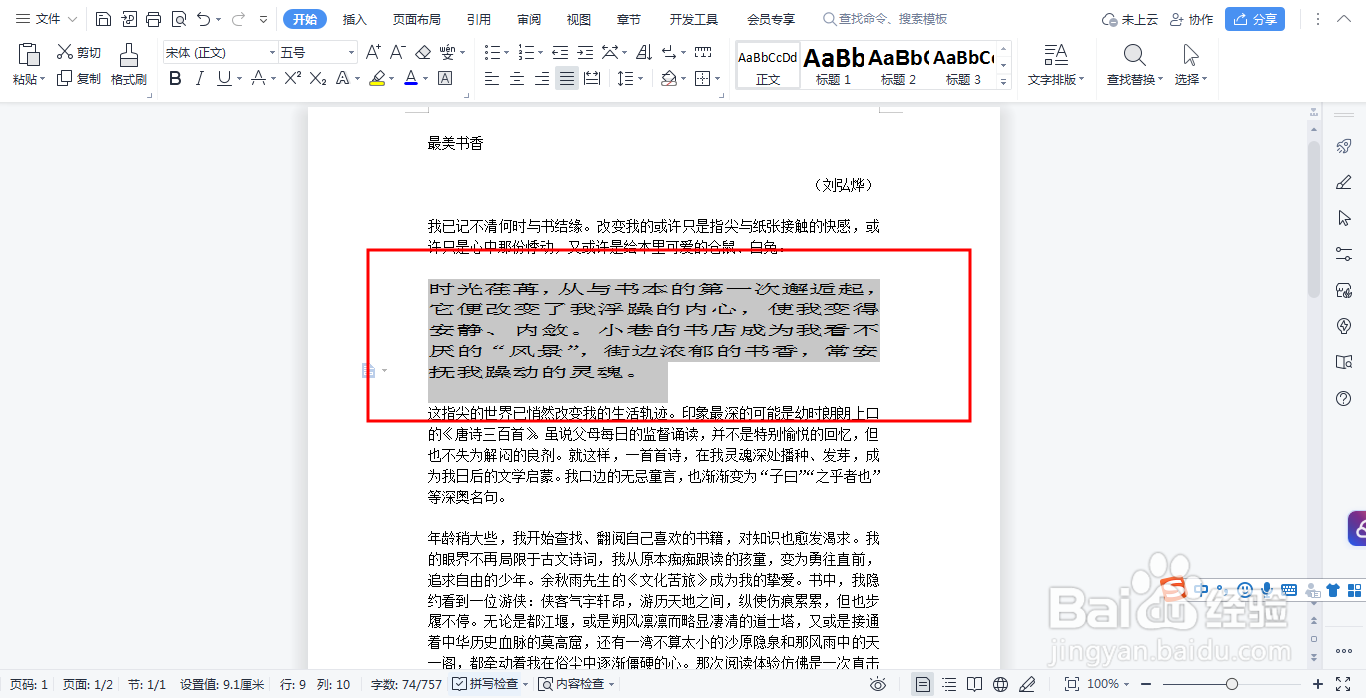Image resolution: width=1366 pixels, height=698 pixels.
Task: Toggle Align Left
Action: point(492,78)
